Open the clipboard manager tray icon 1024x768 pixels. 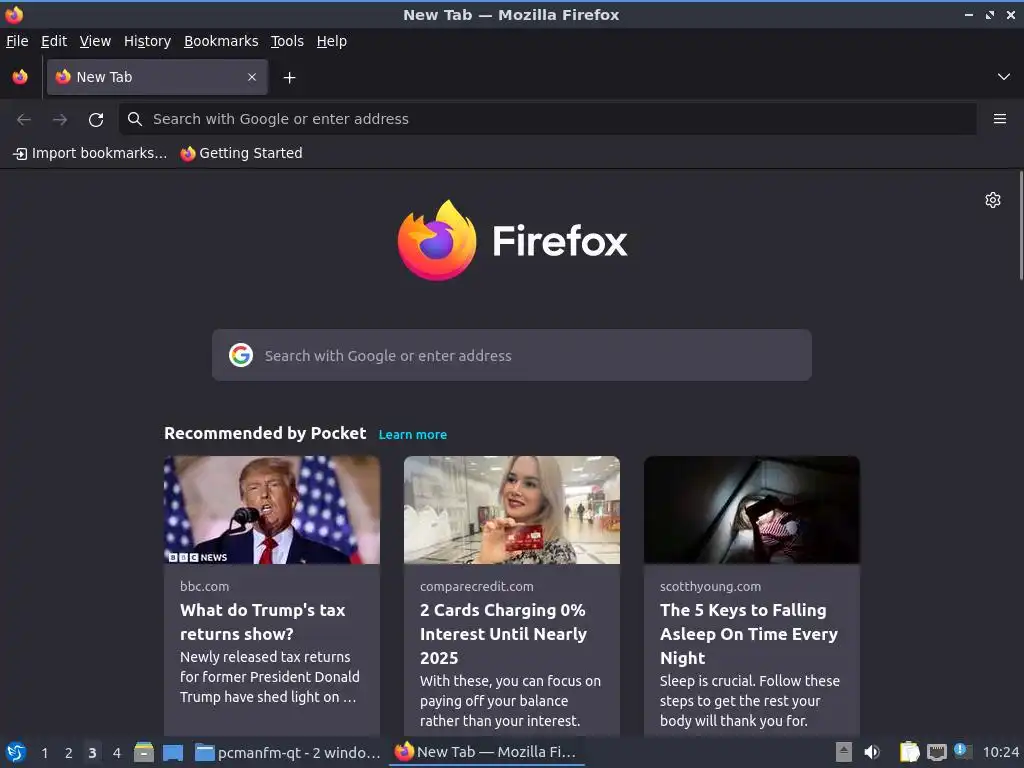[909, 752]
